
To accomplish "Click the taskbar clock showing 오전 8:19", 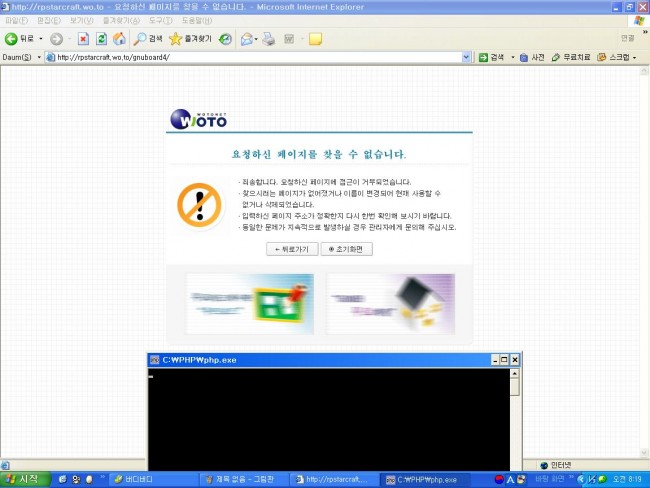I will (x=627, y=479).
